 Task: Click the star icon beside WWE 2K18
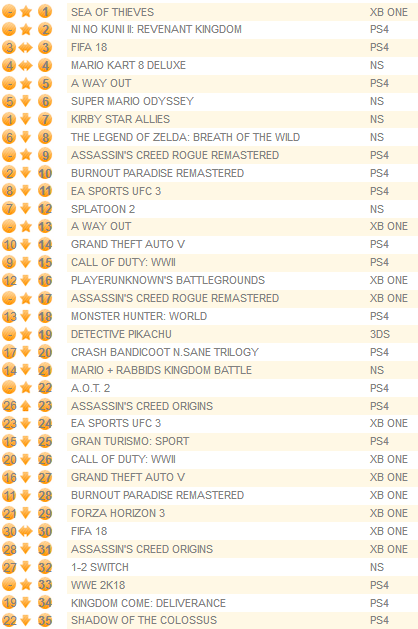coord(26,585)
